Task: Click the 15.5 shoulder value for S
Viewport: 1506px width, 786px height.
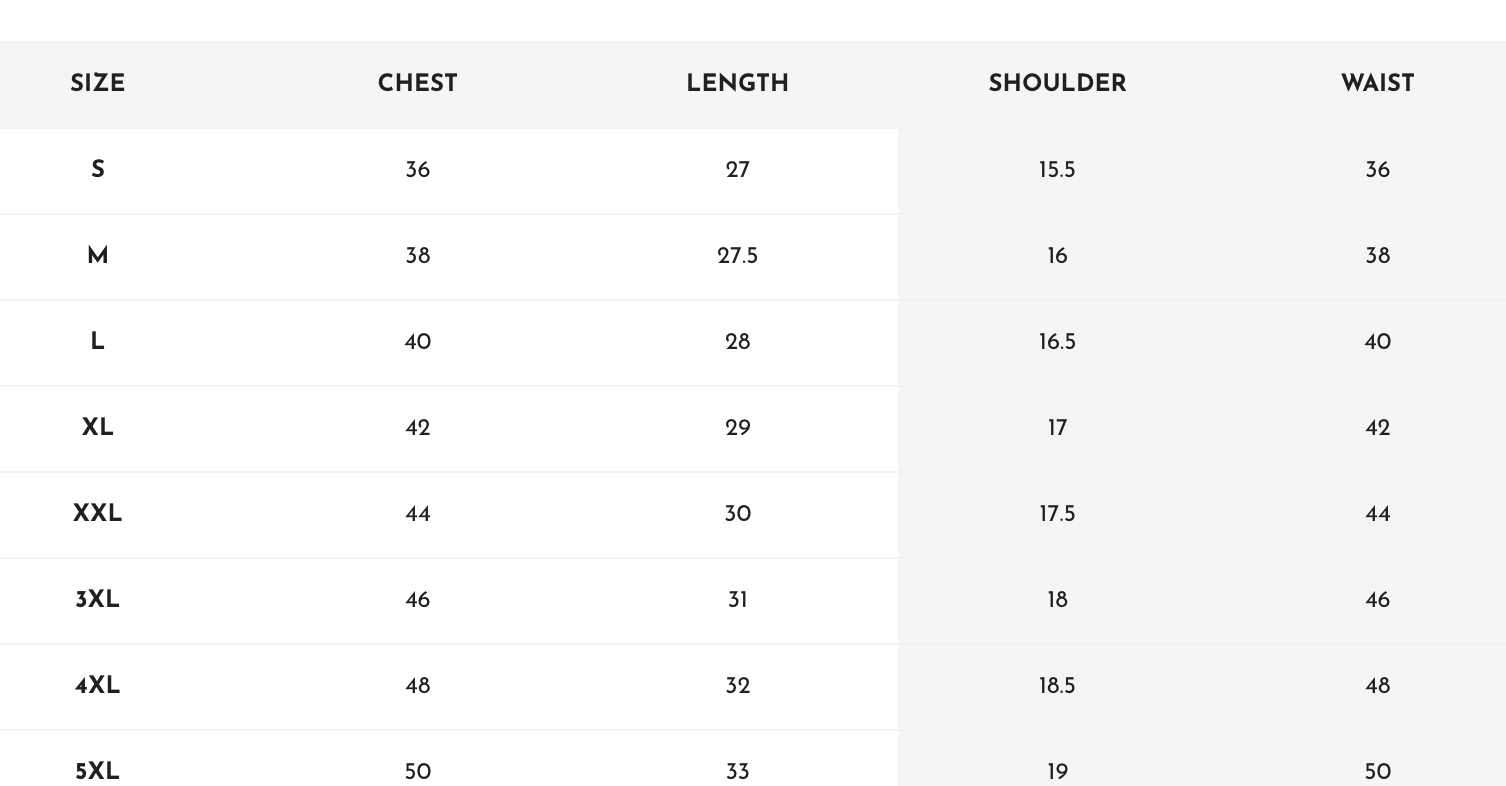Action: [1057, 169]
